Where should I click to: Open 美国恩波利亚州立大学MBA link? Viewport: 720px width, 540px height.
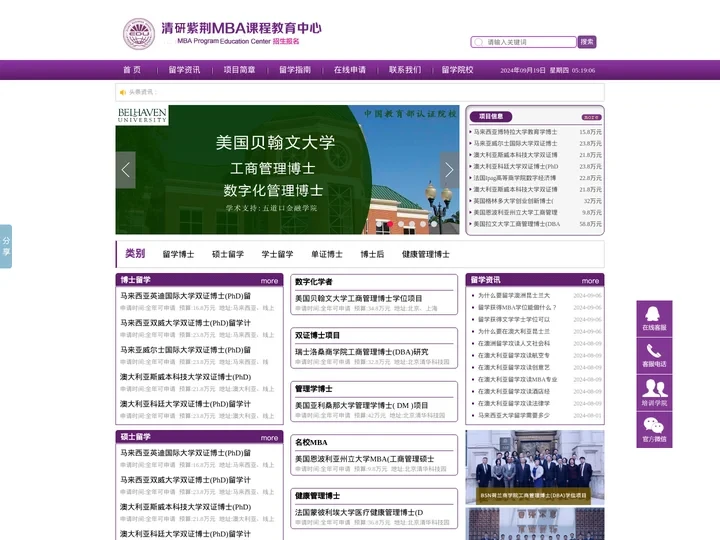365,459
